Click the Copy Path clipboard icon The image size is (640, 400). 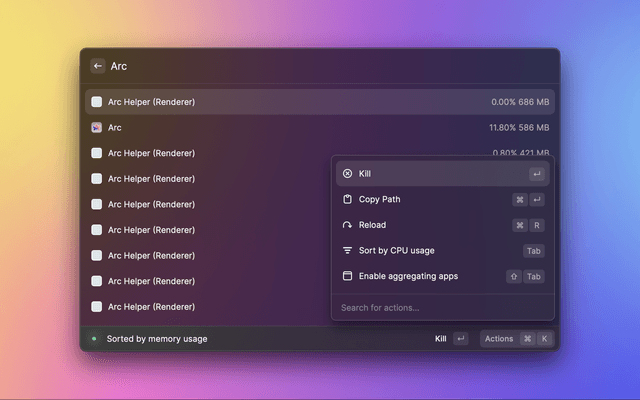point(347,199)
